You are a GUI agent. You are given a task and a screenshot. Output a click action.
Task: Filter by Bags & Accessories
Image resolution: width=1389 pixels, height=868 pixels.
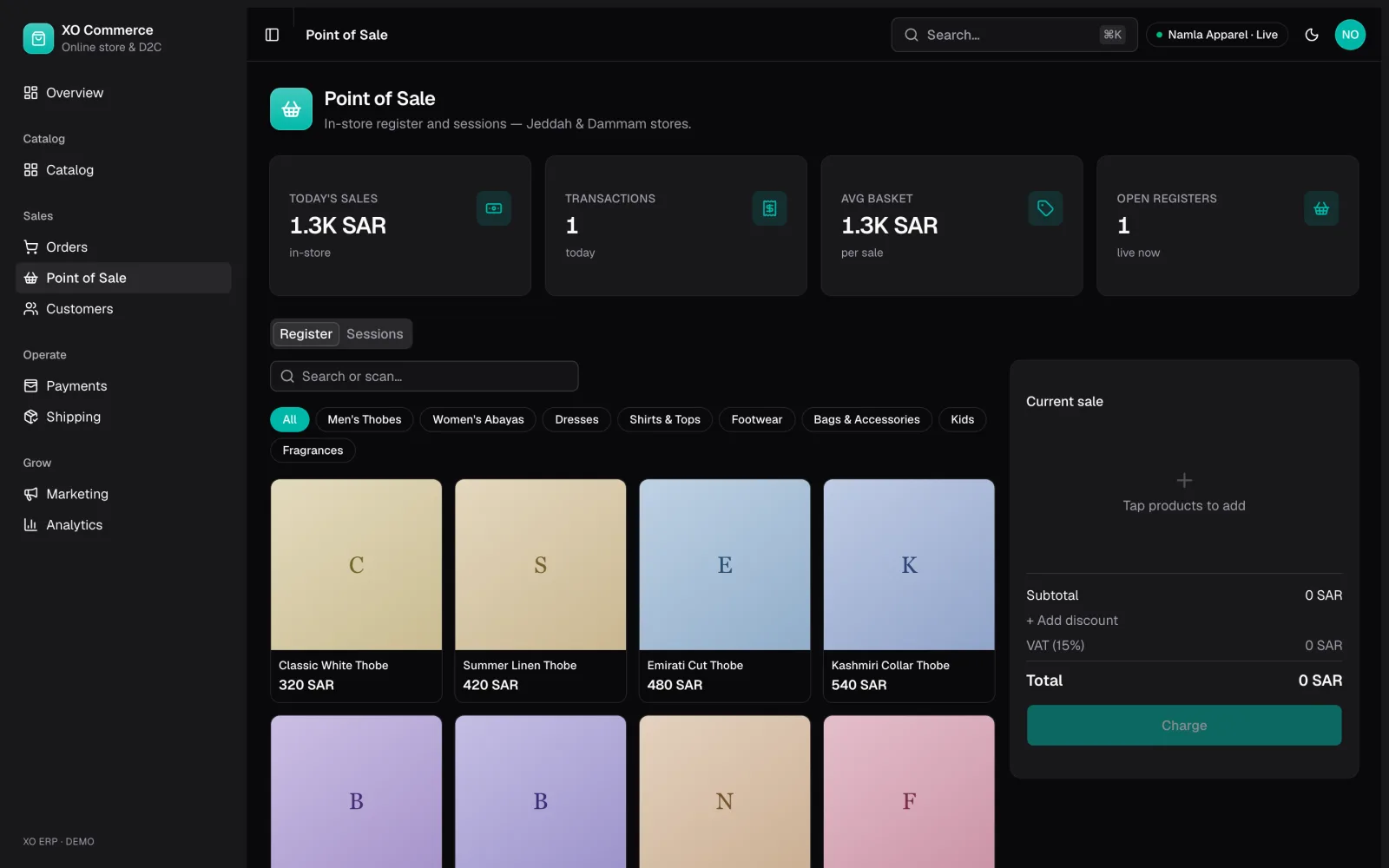866,419
